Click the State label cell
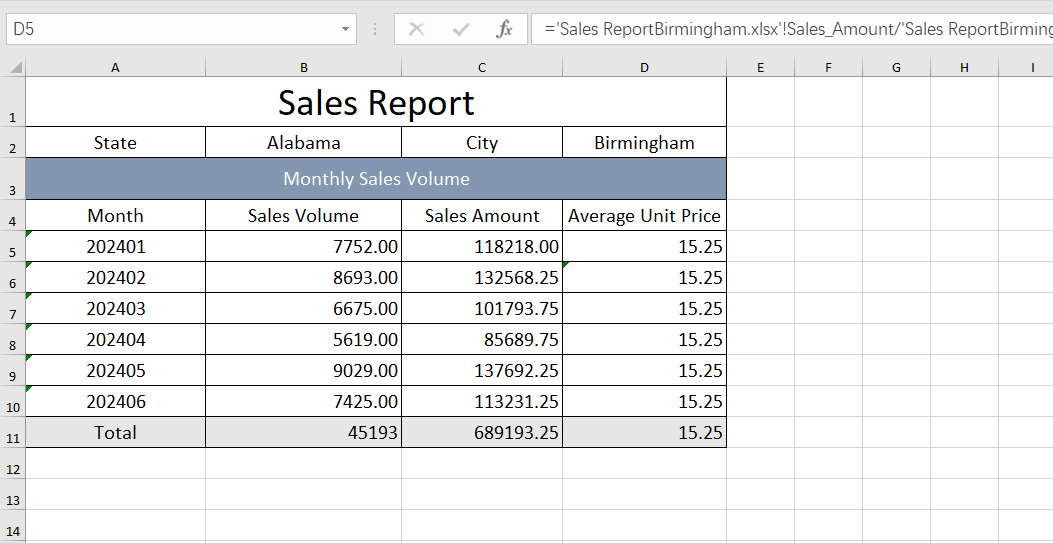Image resolution: width=1053 pixels, height=543 pixels. click(116, 142)
